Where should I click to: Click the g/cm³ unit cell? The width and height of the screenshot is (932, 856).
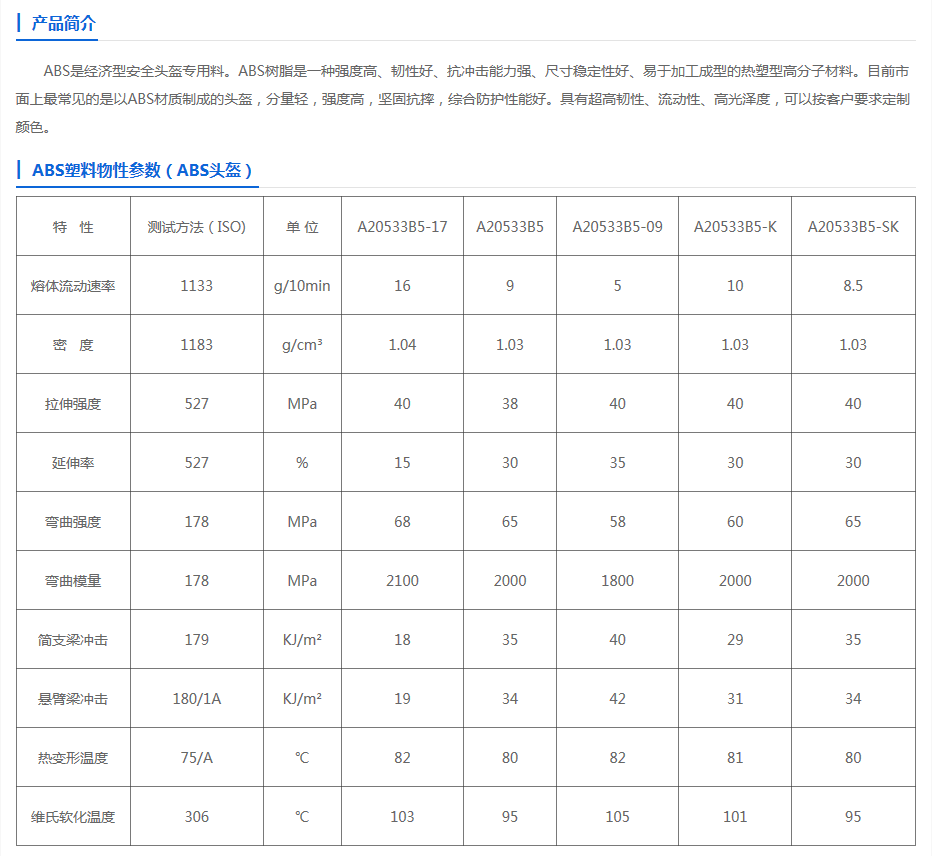(302, 345)
